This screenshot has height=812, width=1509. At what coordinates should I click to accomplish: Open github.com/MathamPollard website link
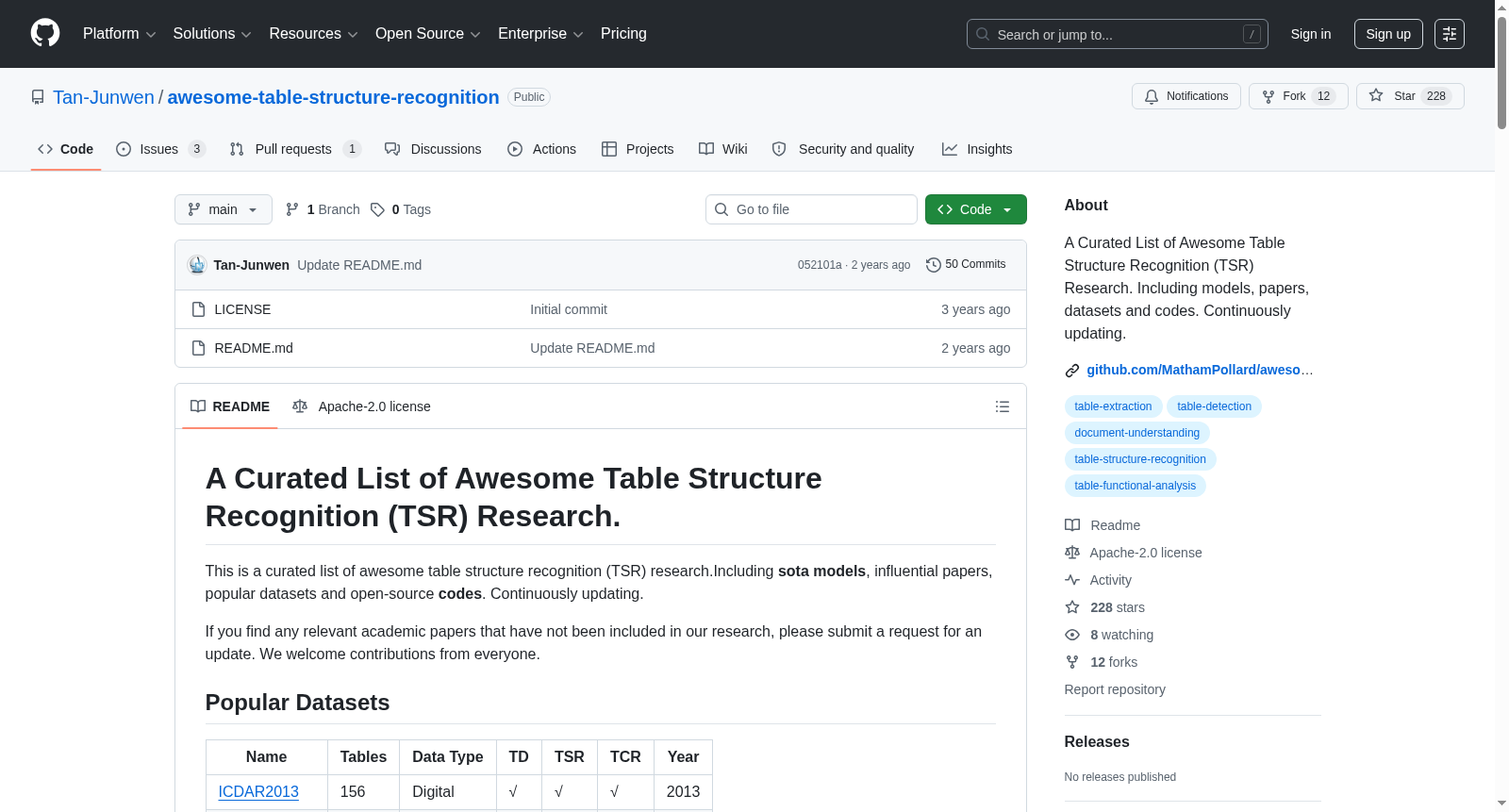coord(1200,370)
